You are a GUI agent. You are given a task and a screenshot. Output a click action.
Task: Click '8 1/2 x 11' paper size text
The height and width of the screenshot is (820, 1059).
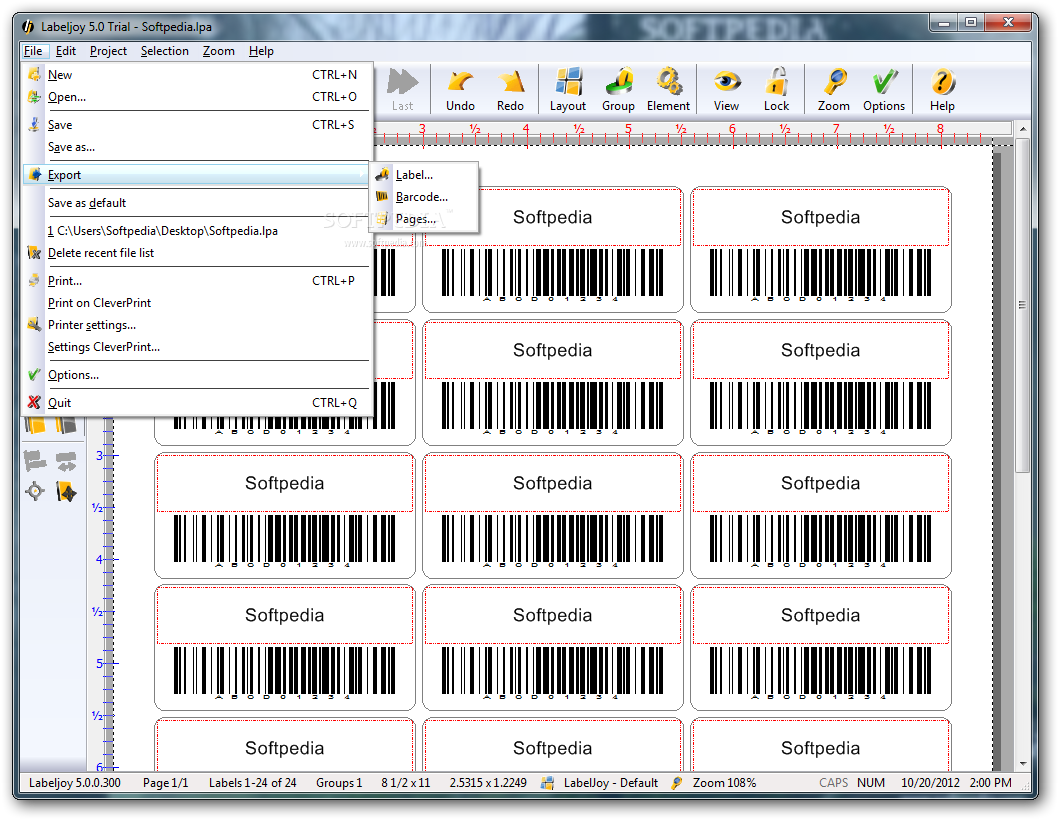coord(405,783)
